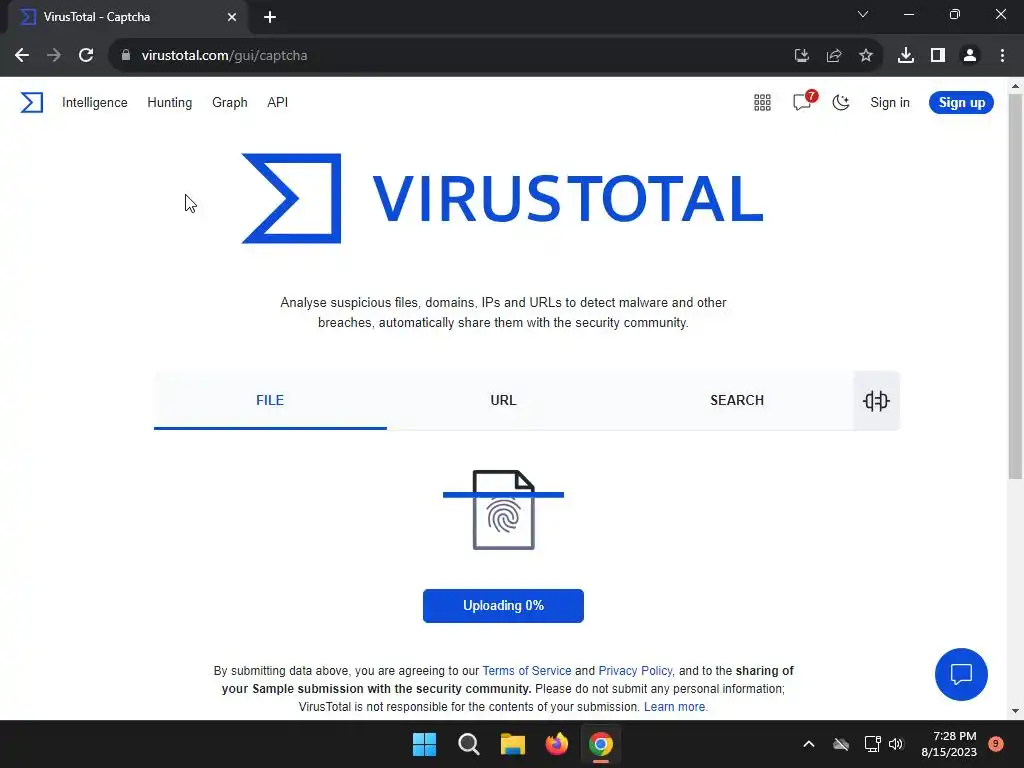The width and height of the screenshot is (1024, 768).
Task: Click Chrome icon in taskbar
Action: (x=601, y=744)
